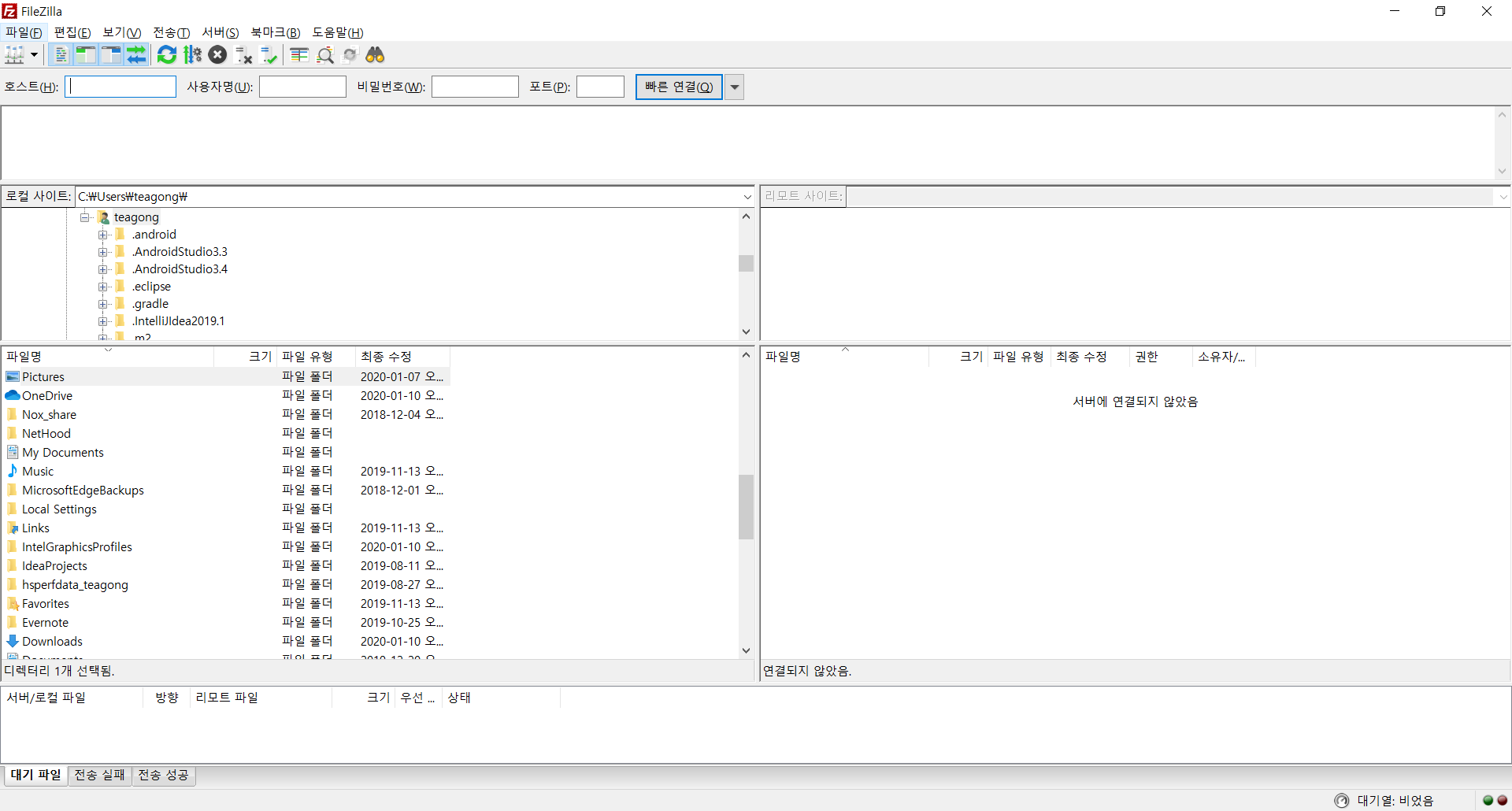The height and width of the screenshot is (811, 1512).
Task: Select the OneDrive folder row
Action: (225, 396)
